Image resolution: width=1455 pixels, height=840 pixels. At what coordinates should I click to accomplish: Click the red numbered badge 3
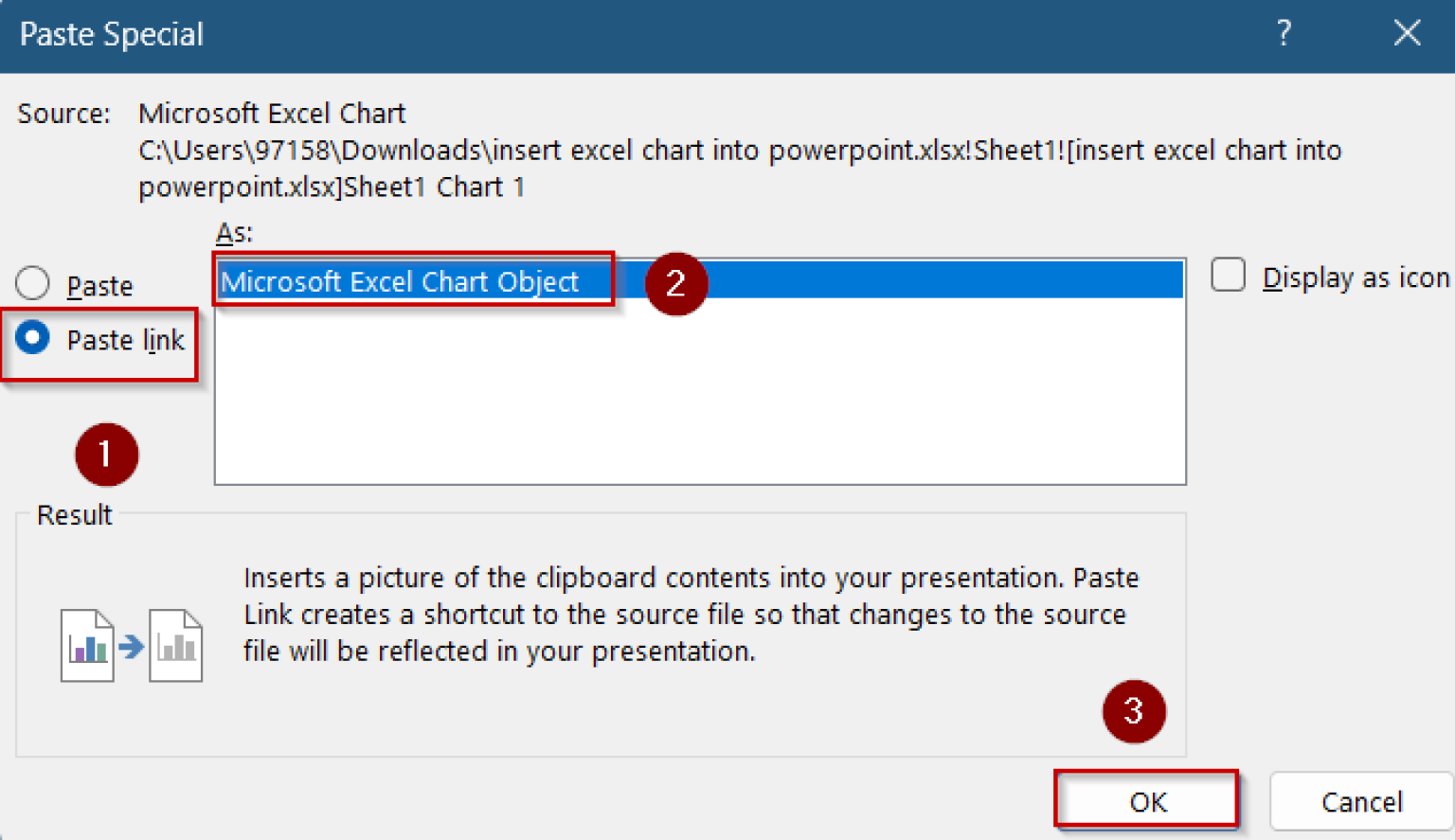[1133, 711]
